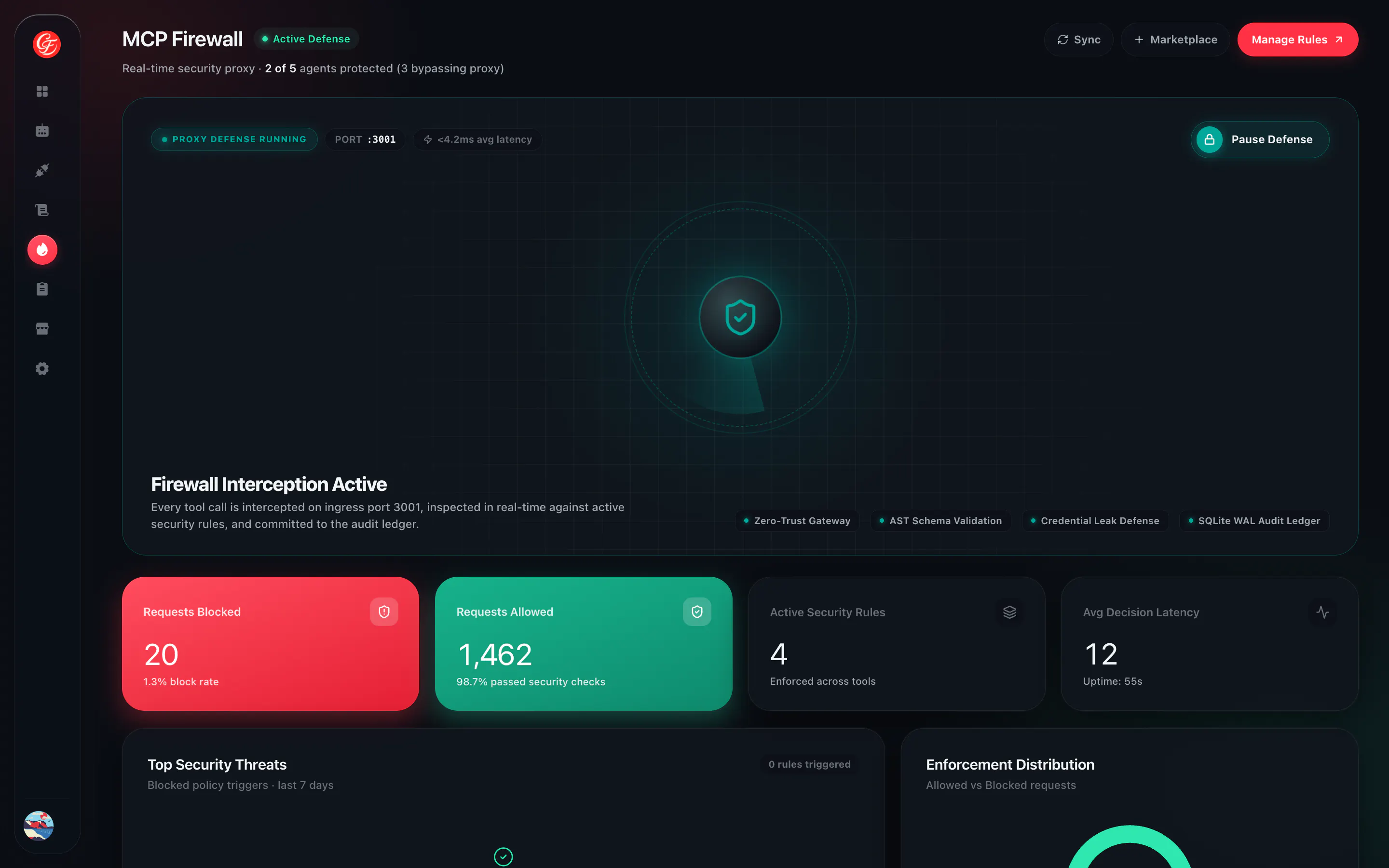Click the check circle icon under Top Security Threats

(504, 856)
